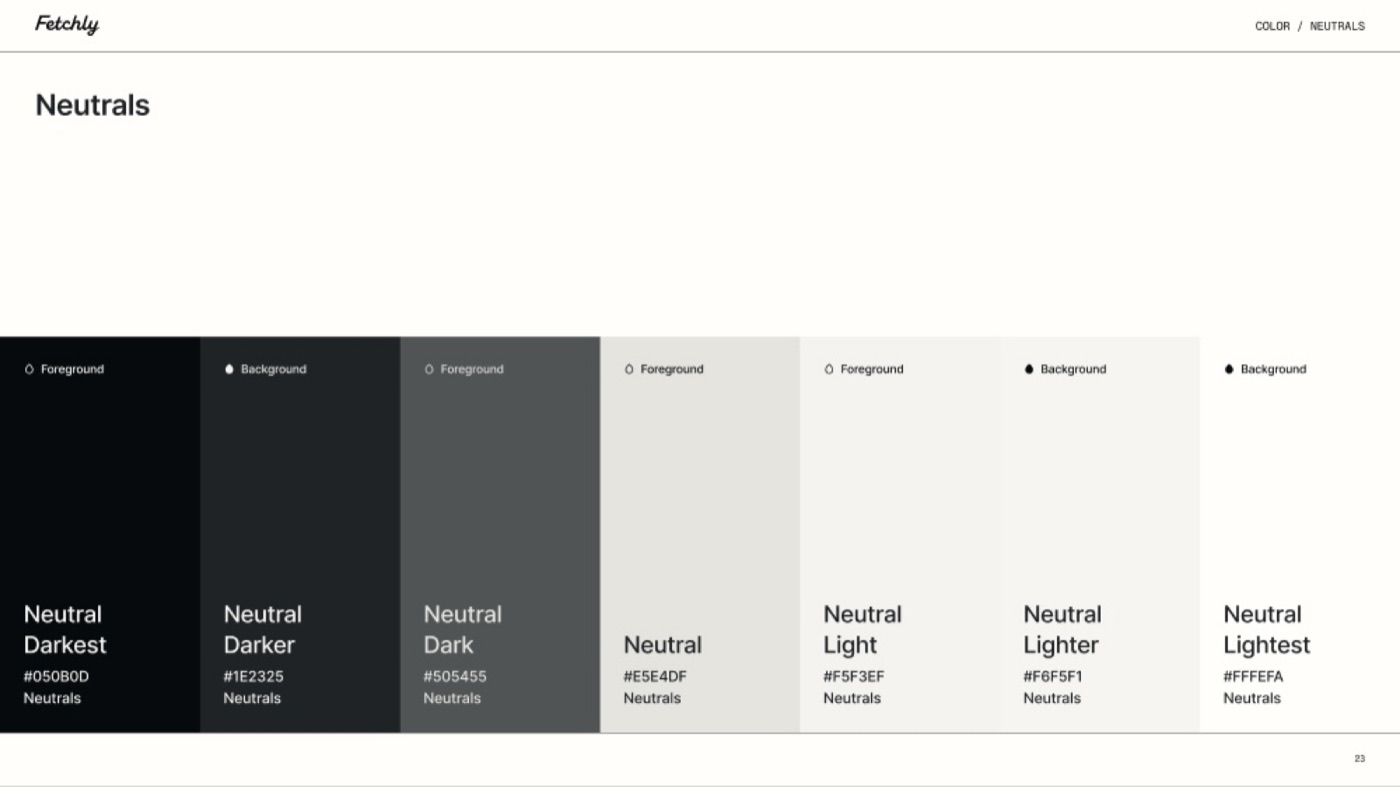Select the "Neutral Lightest" color name

pos(1267,629)
